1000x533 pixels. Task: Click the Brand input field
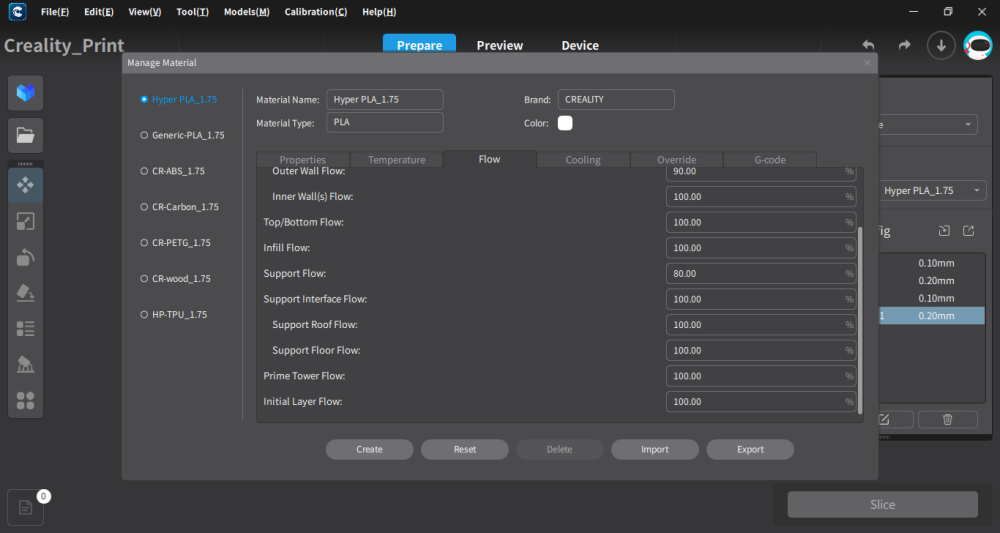616,99
